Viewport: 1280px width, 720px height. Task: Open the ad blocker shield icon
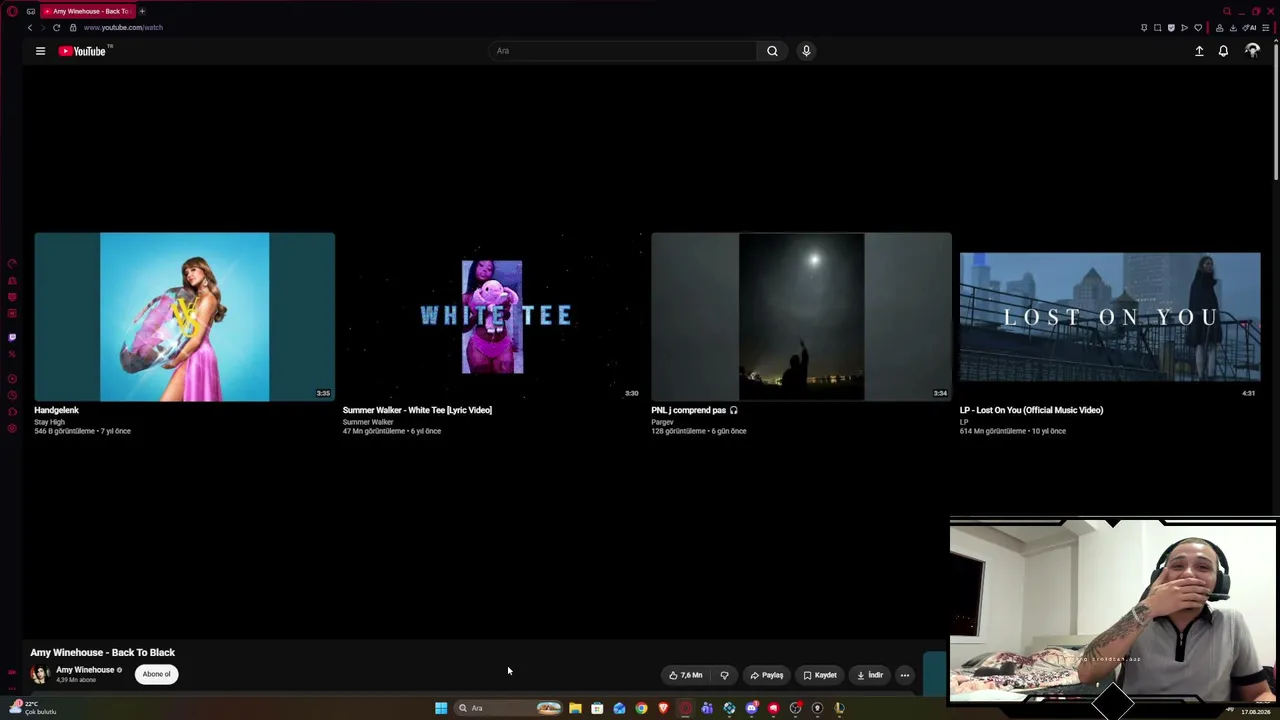click(x=1171, y=28)
